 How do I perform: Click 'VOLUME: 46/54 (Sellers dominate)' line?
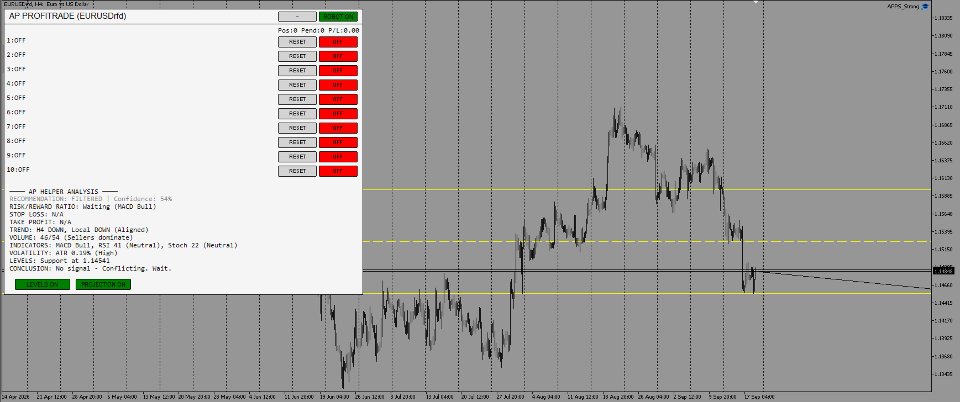pos(71,237)
